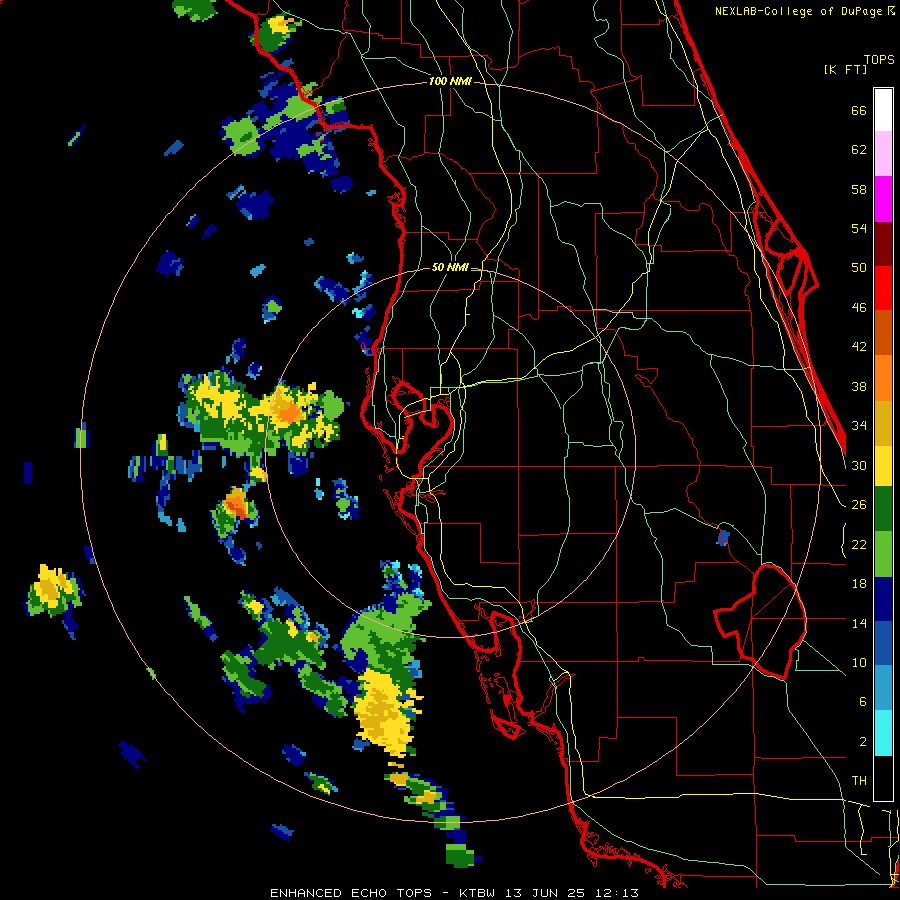Select the dark red (maroon) legend swatch
This screenshot has height=900, width=900.
click(x=883, y=244)
